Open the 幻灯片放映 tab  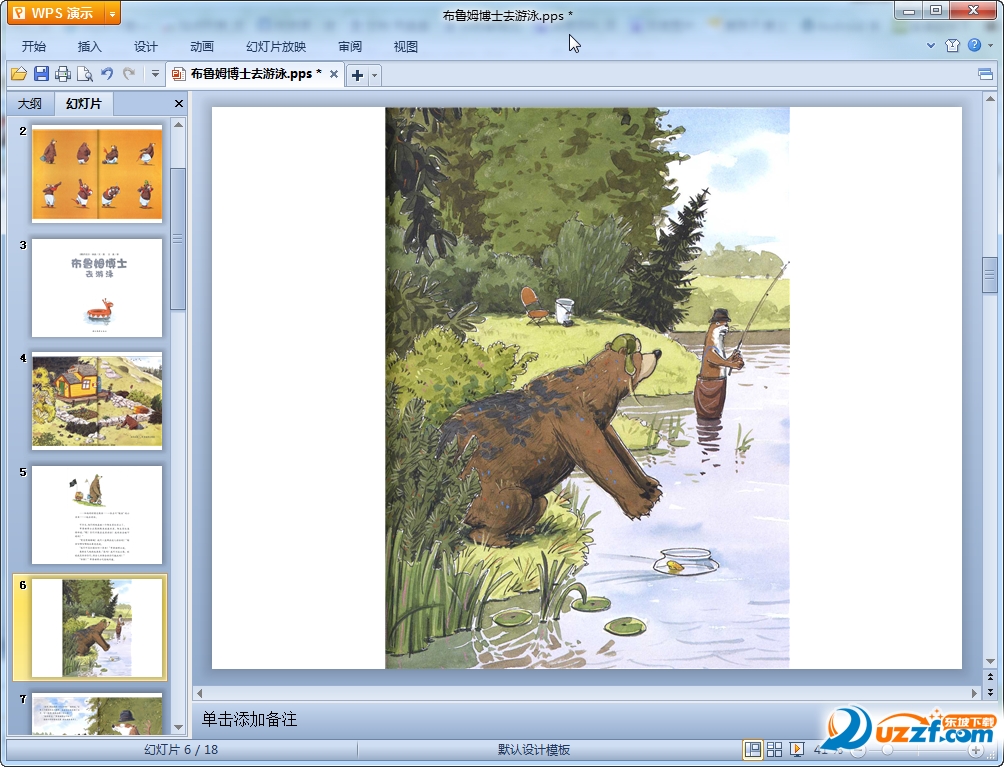[x=276, y=47]
